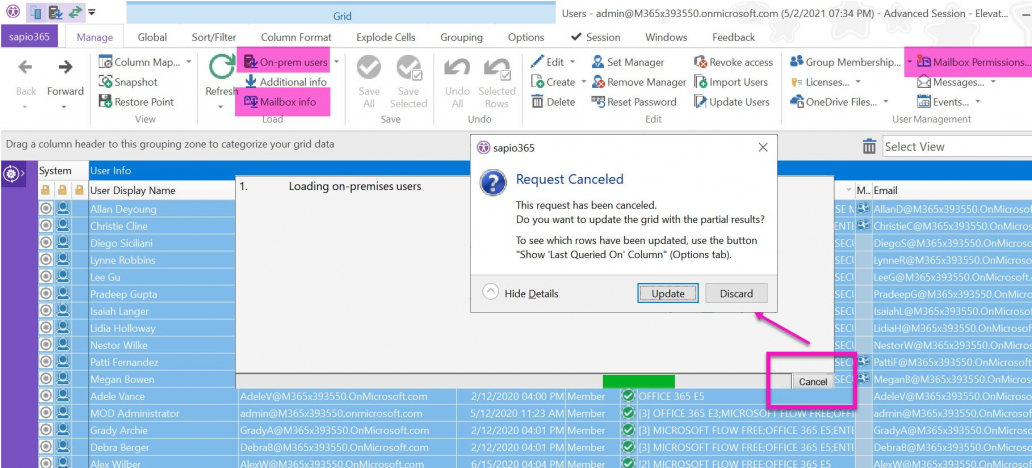Click green progress bar indicator
The image size is (1032, 468).
click(638, 381)
